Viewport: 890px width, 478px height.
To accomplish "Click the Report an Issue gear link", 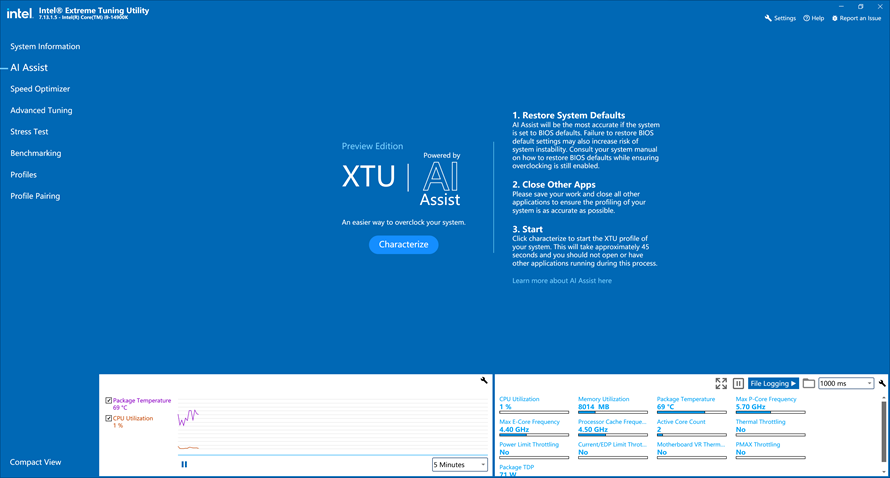I will click(x=857, y=18).
